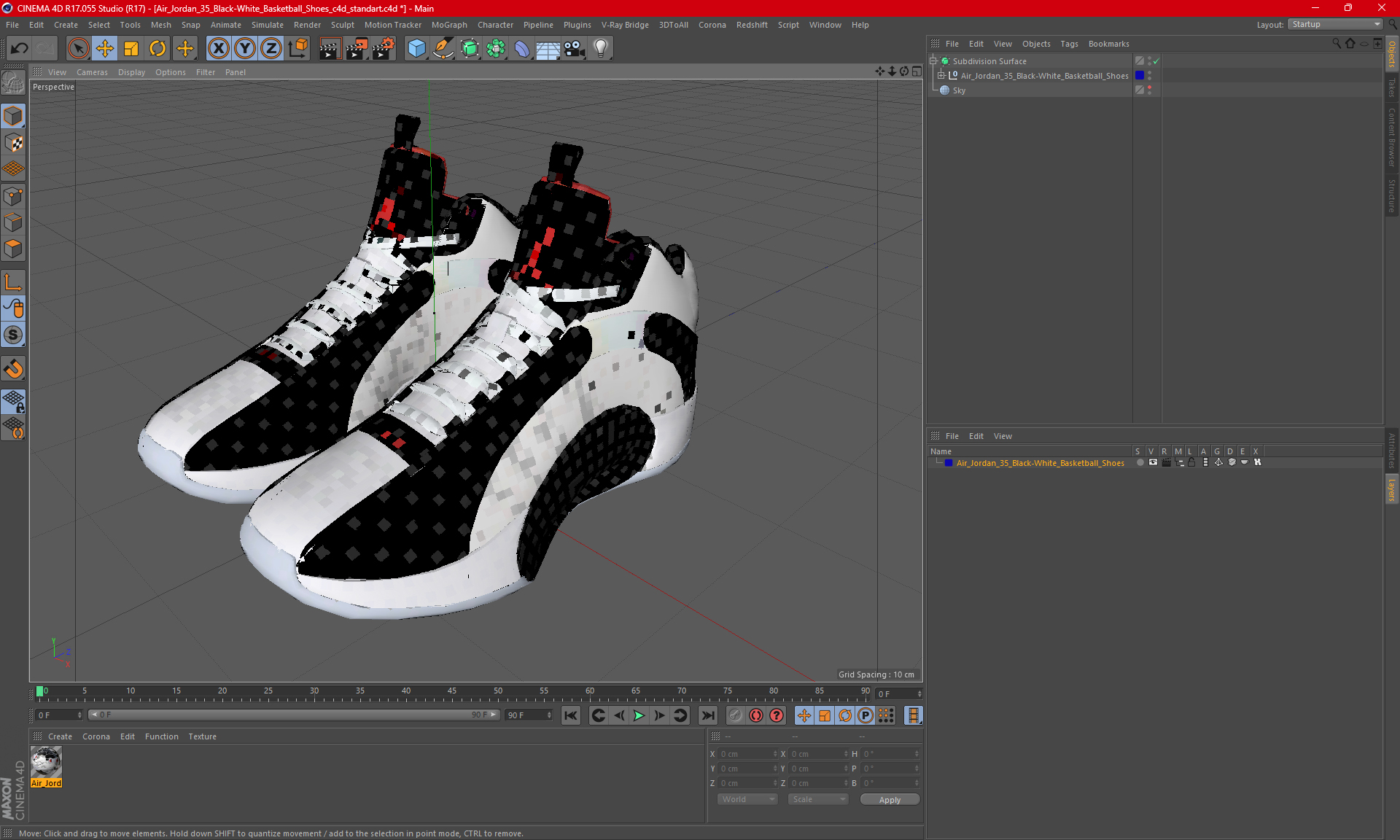Open Edit Render Settings icon

coord(383,49)
